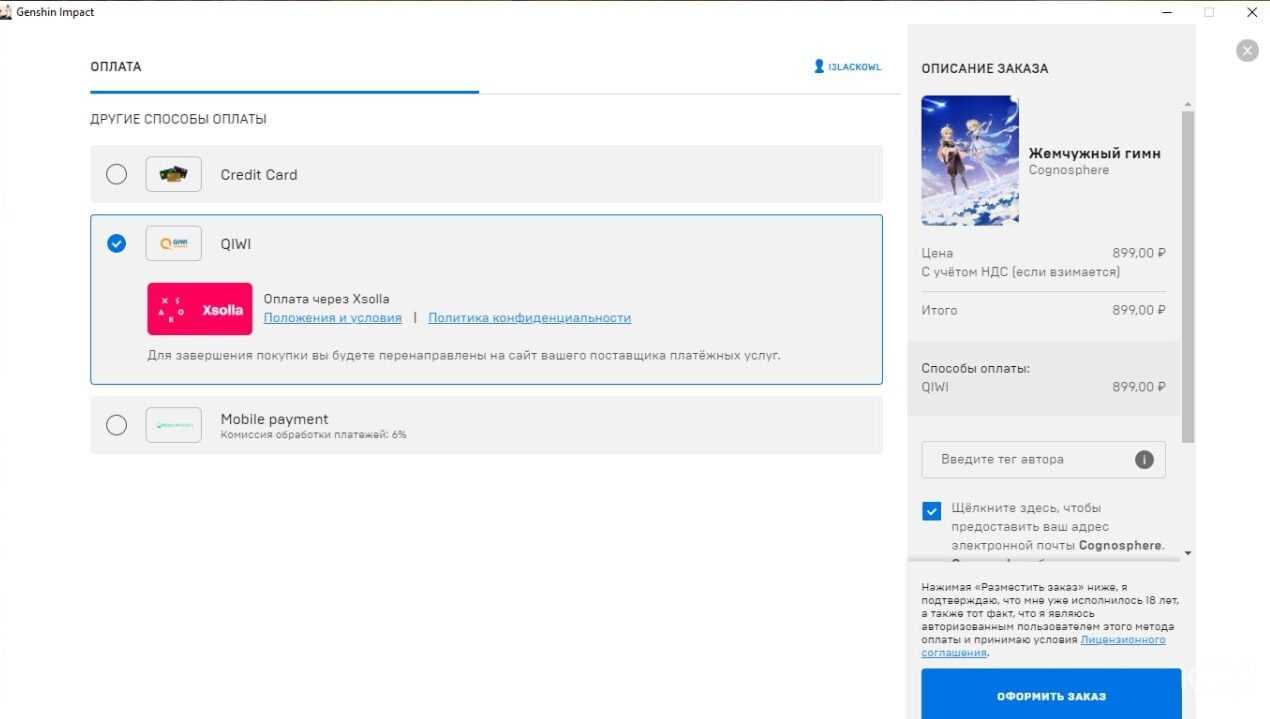Open the ОПЛАТА tab
This screenshot has height=719, width=1270.
[x=116, y=67]
